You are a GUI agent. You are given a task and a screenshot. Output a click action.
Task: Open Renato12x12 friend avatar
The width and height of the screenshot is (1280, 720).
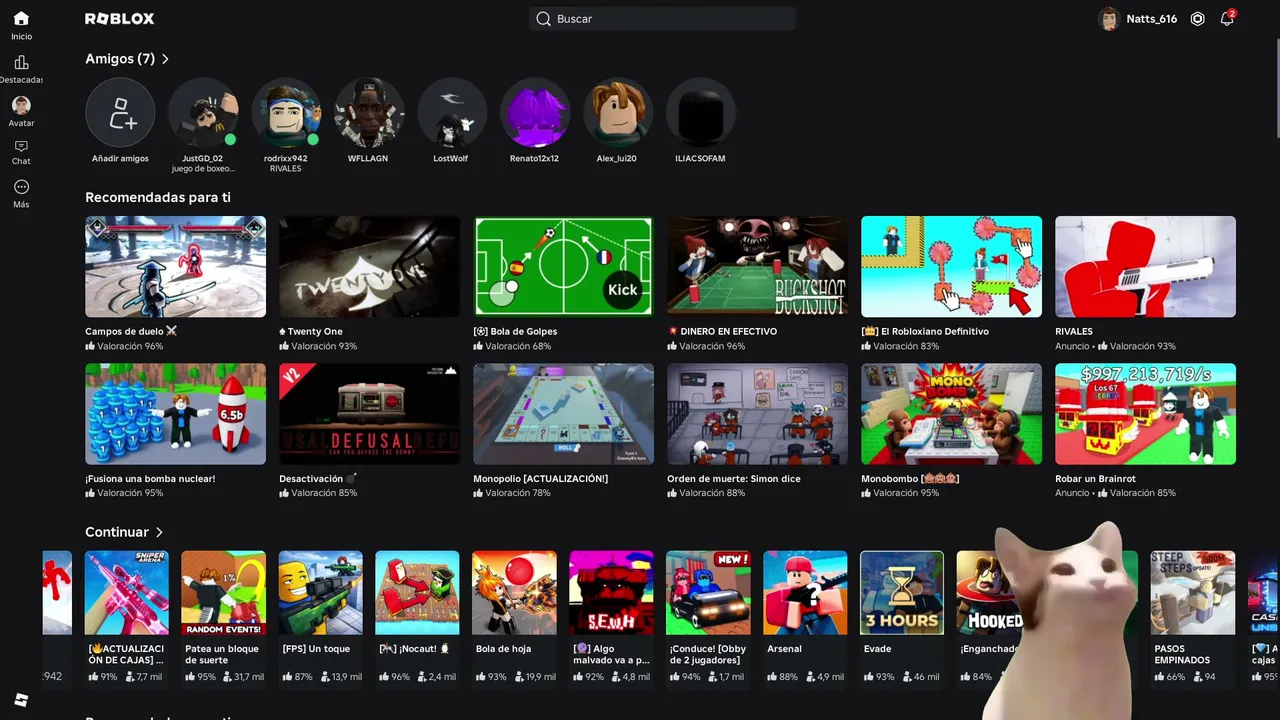tap(535, 113)
